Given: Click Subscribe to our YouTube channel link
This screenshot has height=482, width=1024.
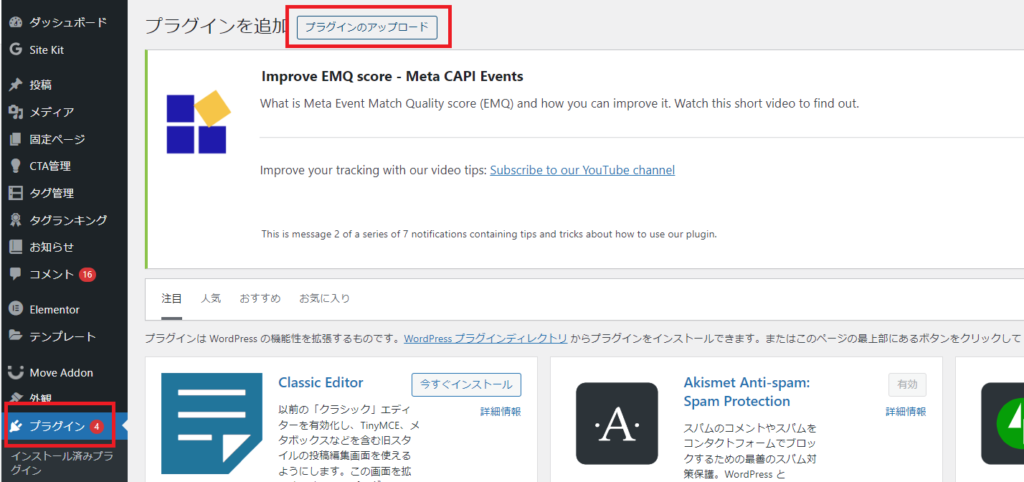Looking at the screenshot, I should [583, 170].
